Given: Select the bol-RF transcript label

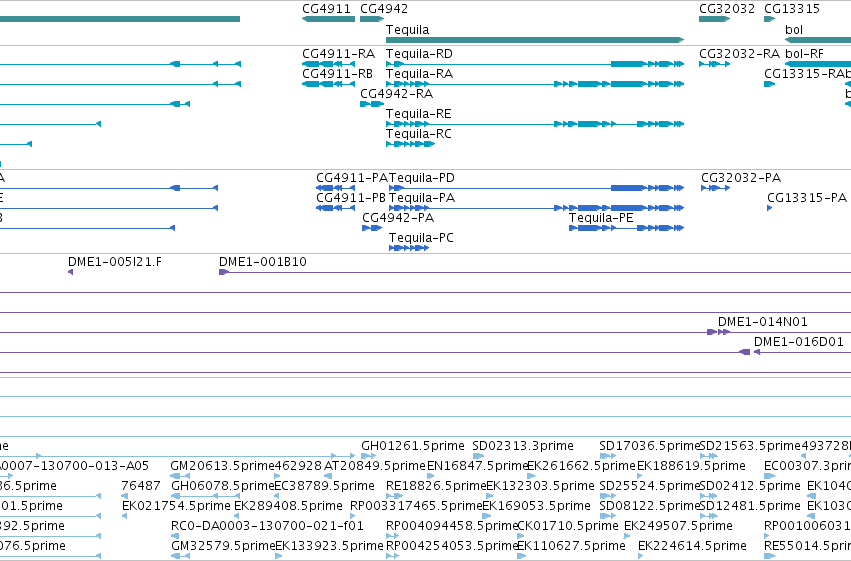Looking at the screenshot, I should [804, 54].
